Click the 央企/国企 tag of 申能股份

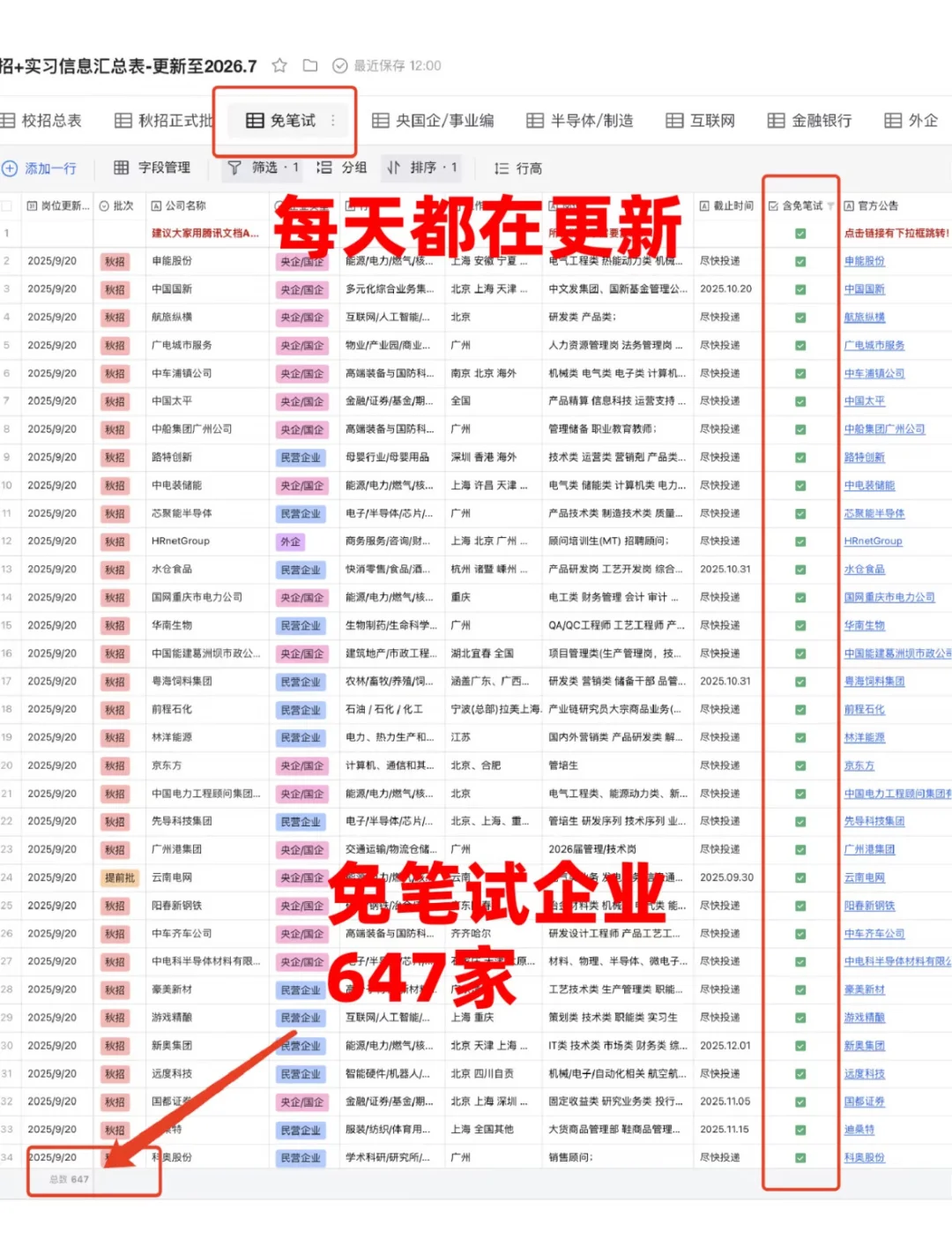(301, 262)
